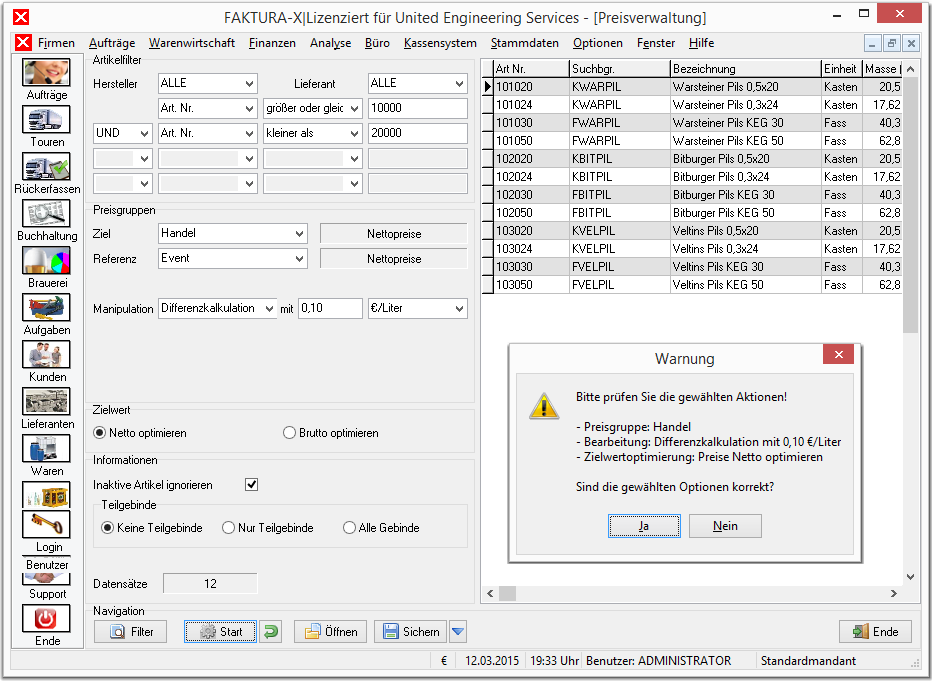This screenshot has height=681, width=932.
Task: Open the Lieferant dropdown
Action: tap(417, 83)
